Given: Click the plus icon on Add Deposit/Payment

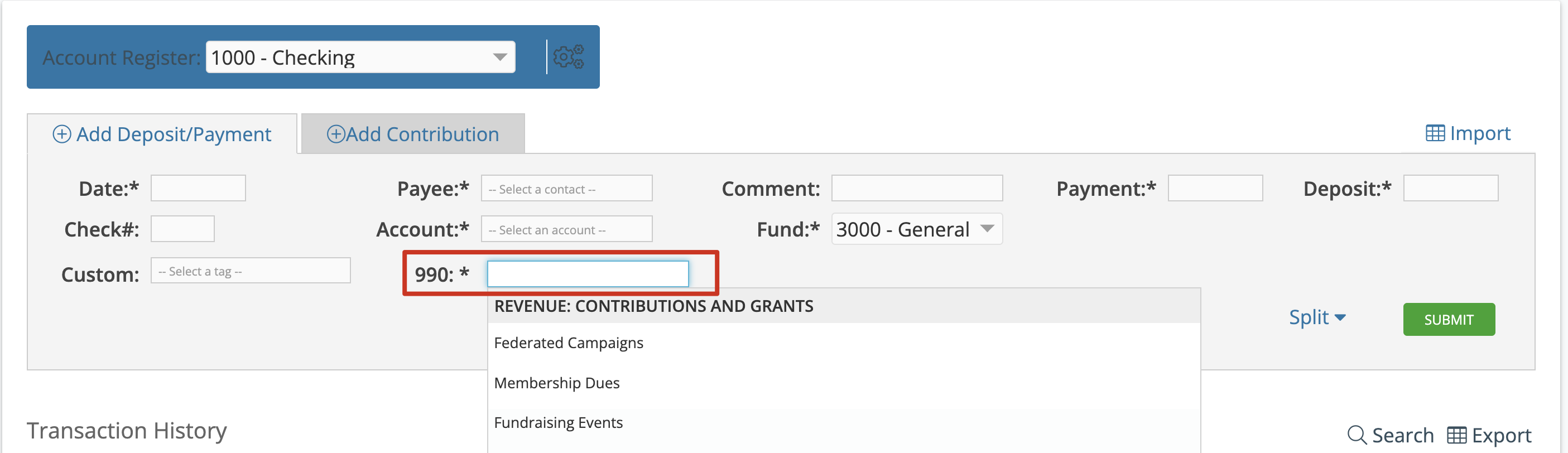Looking at the screenshot, I should tap(61, 134).
